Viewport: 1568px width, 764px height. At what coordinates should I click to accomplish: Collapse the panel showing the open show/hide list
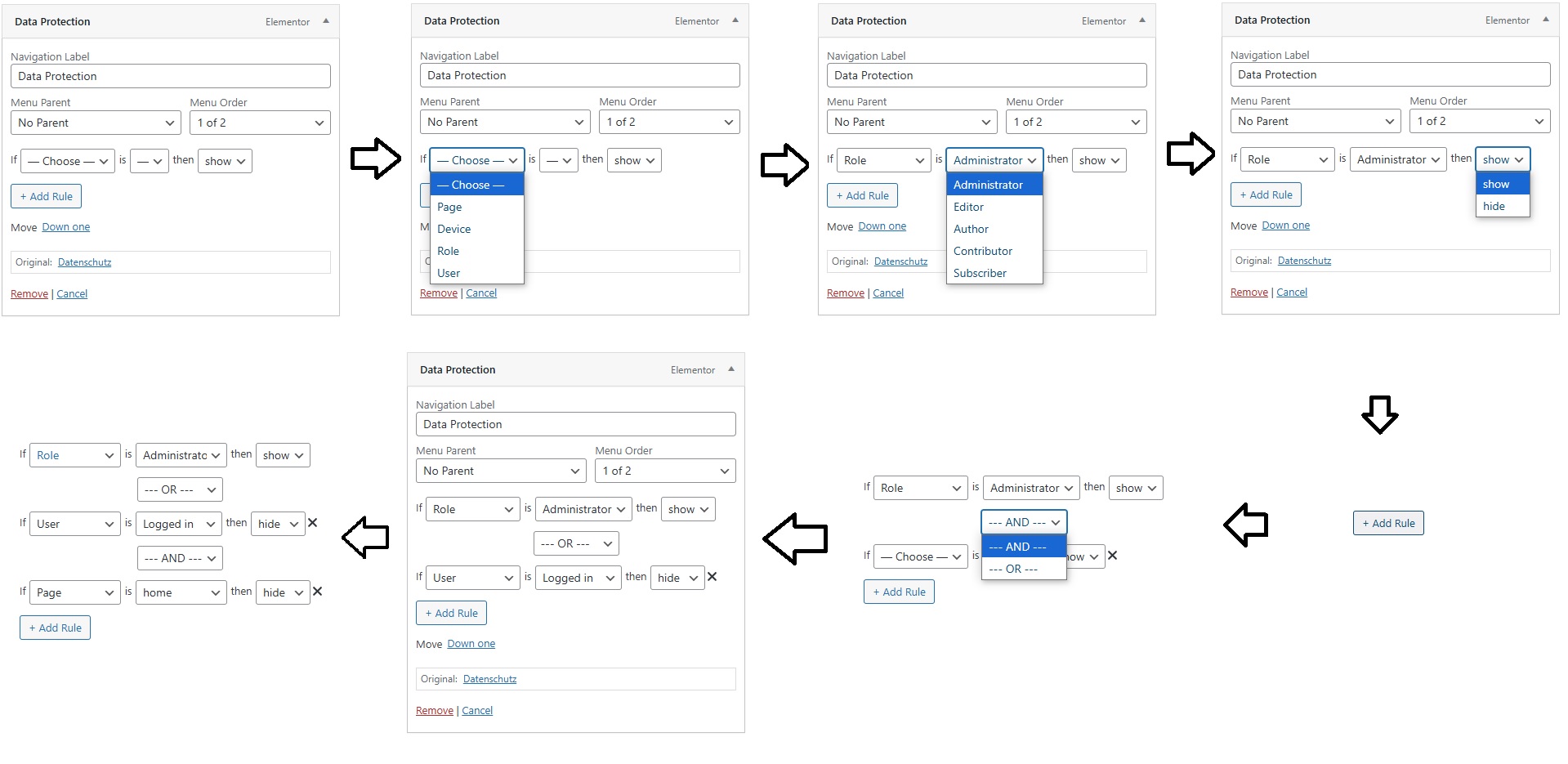[1546, 20]
